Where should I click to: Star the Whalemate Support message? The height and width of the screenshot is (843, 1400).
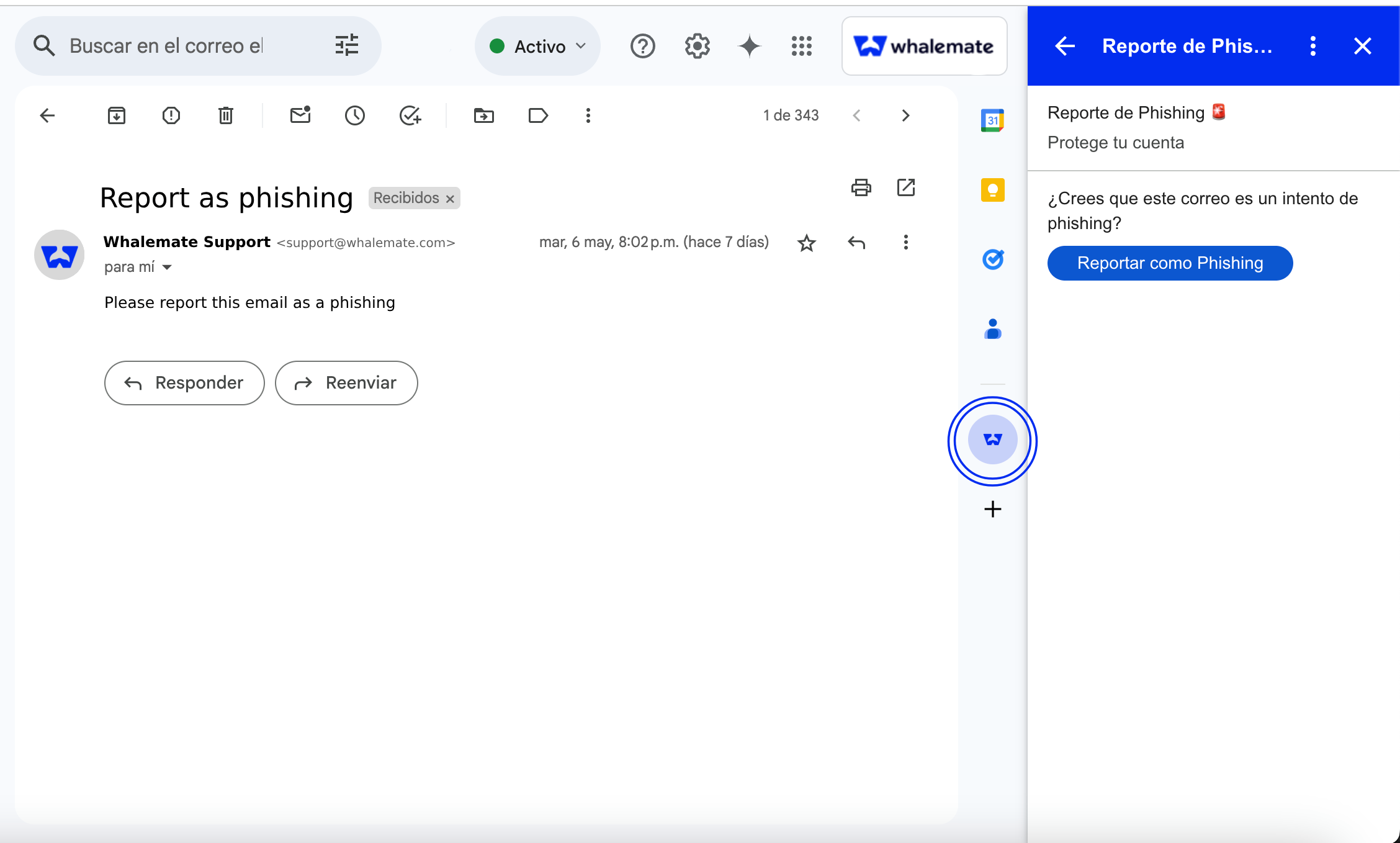coord(806,243)
